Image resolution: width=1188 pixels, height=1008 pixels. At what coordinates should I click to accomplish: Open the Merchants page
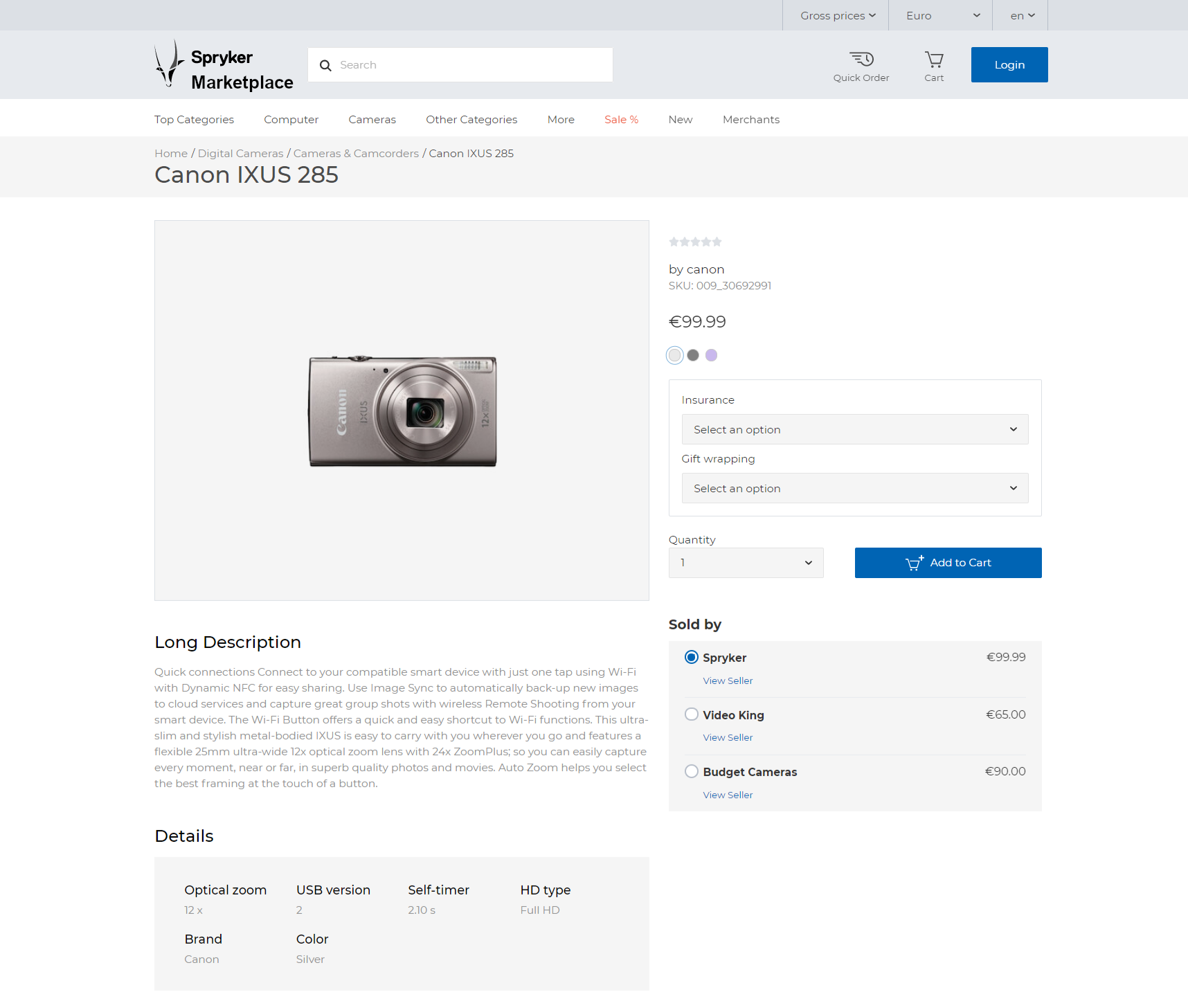[751, 120]
